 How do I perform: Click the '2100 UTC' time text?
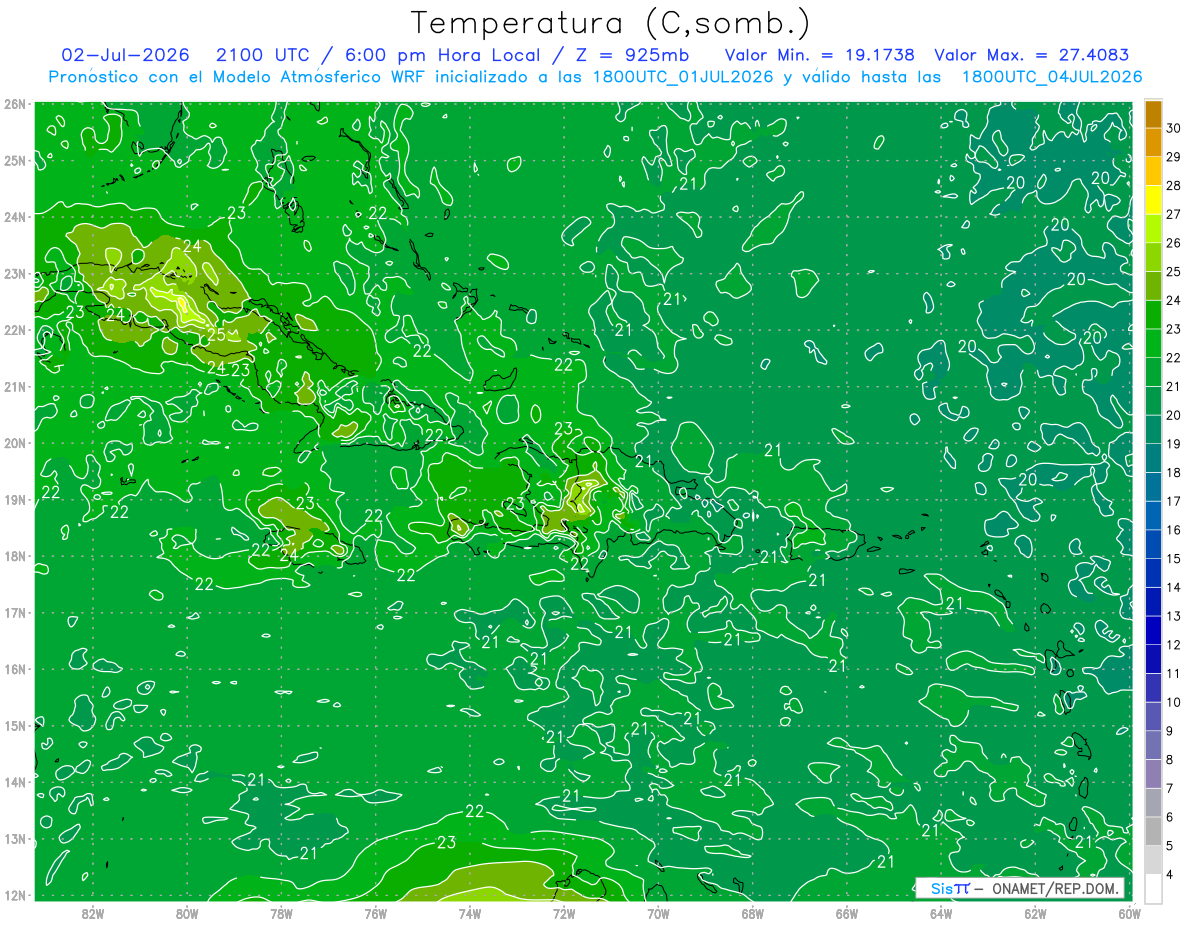[263, 55]
